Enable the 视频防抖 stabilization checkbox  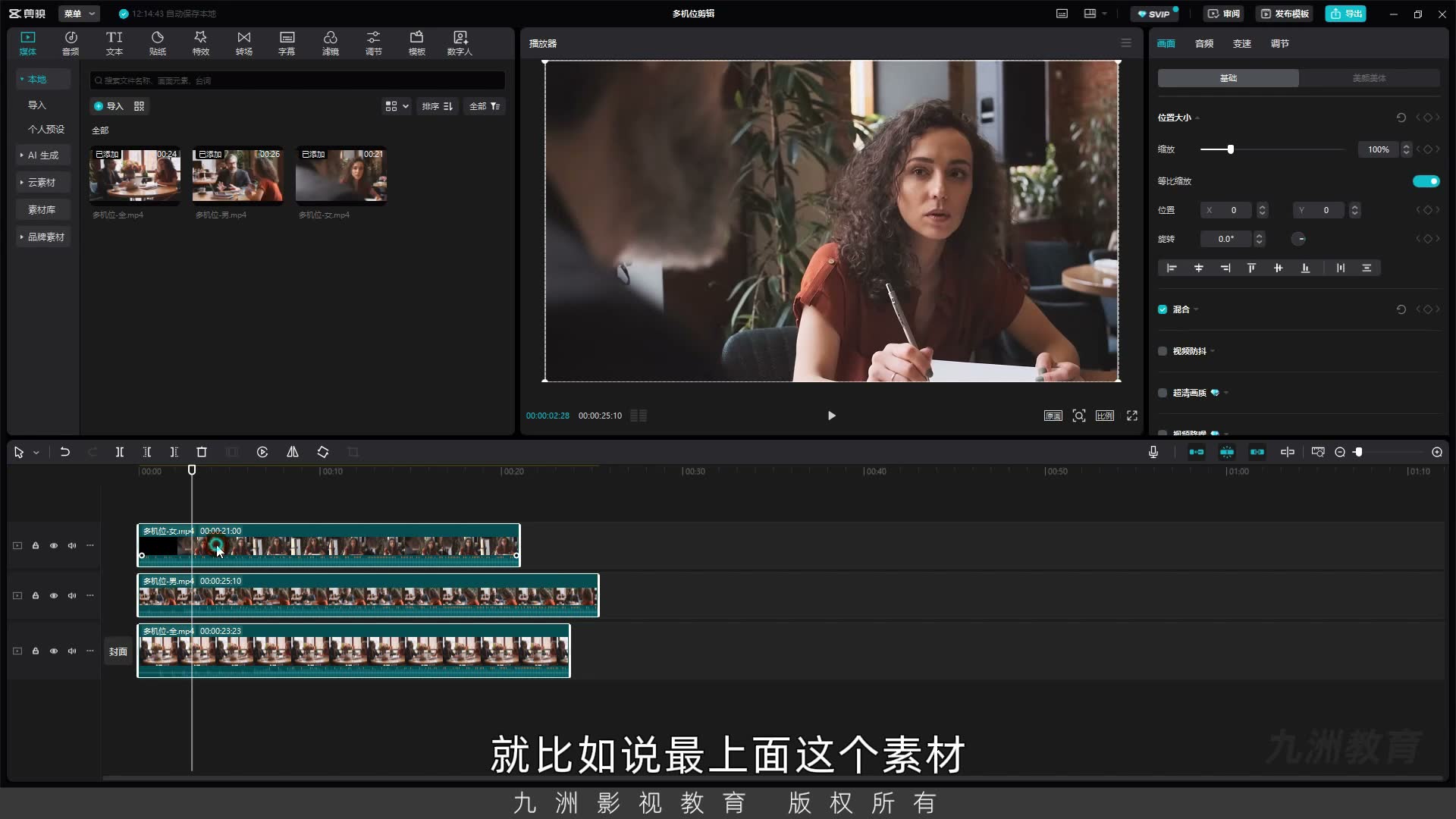tap(1163, 351)
